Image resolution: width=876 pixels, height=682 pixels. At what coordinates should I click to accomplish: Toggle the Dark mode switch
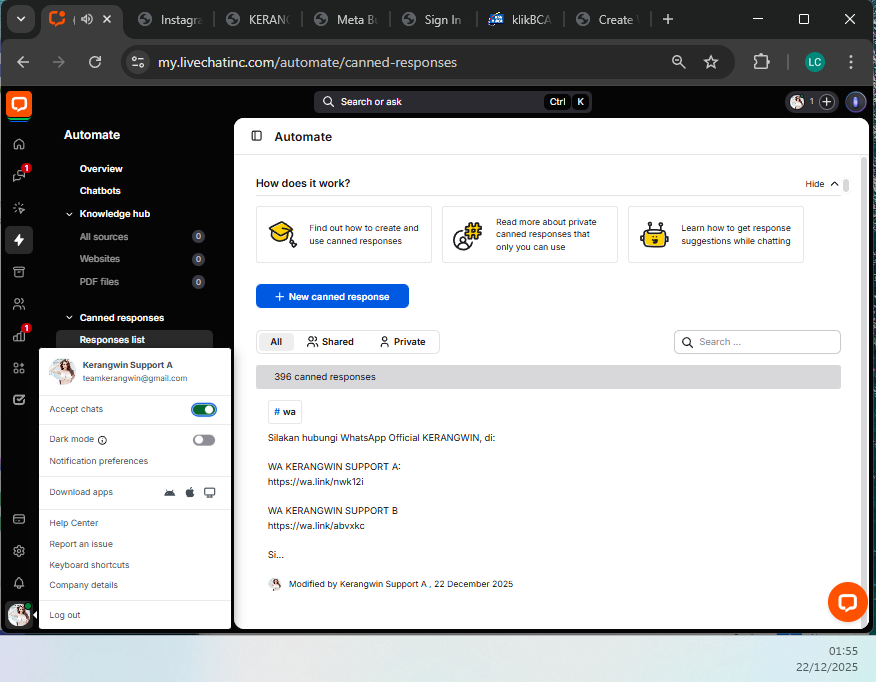[204, 440]
